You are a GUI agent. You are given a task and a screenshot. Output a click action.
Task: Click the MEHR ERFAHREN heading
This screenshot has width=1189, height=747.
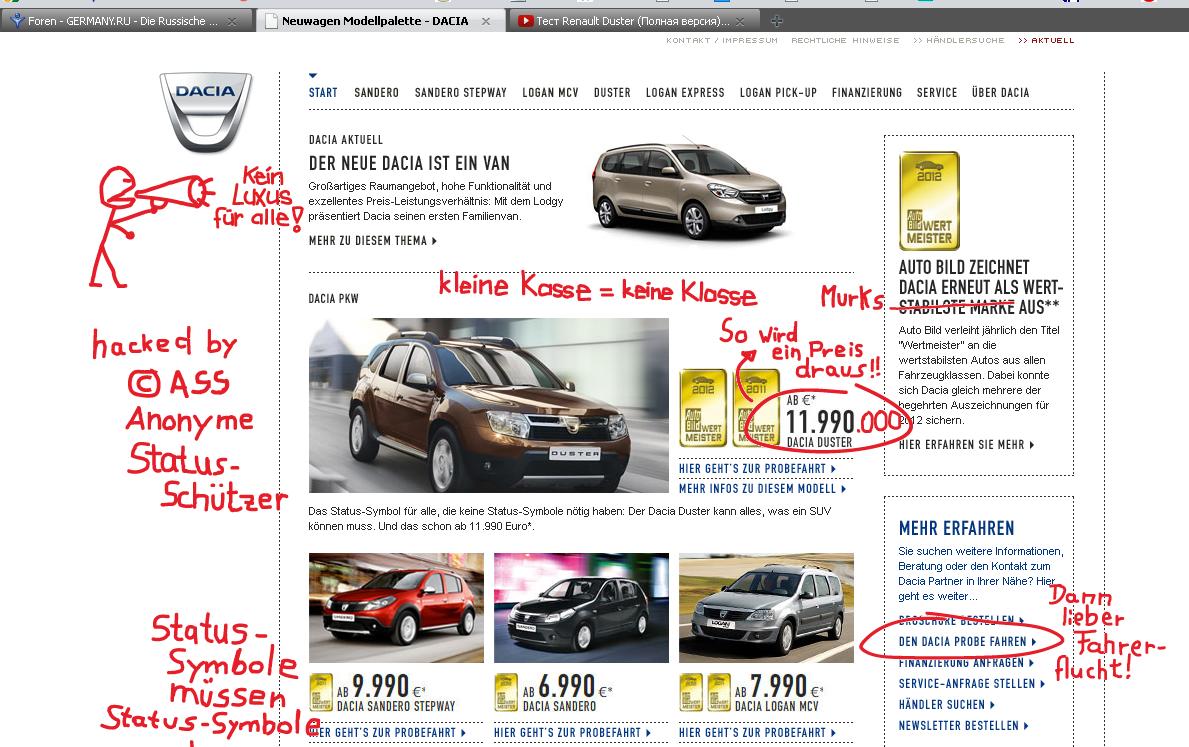tap(956, 528)
